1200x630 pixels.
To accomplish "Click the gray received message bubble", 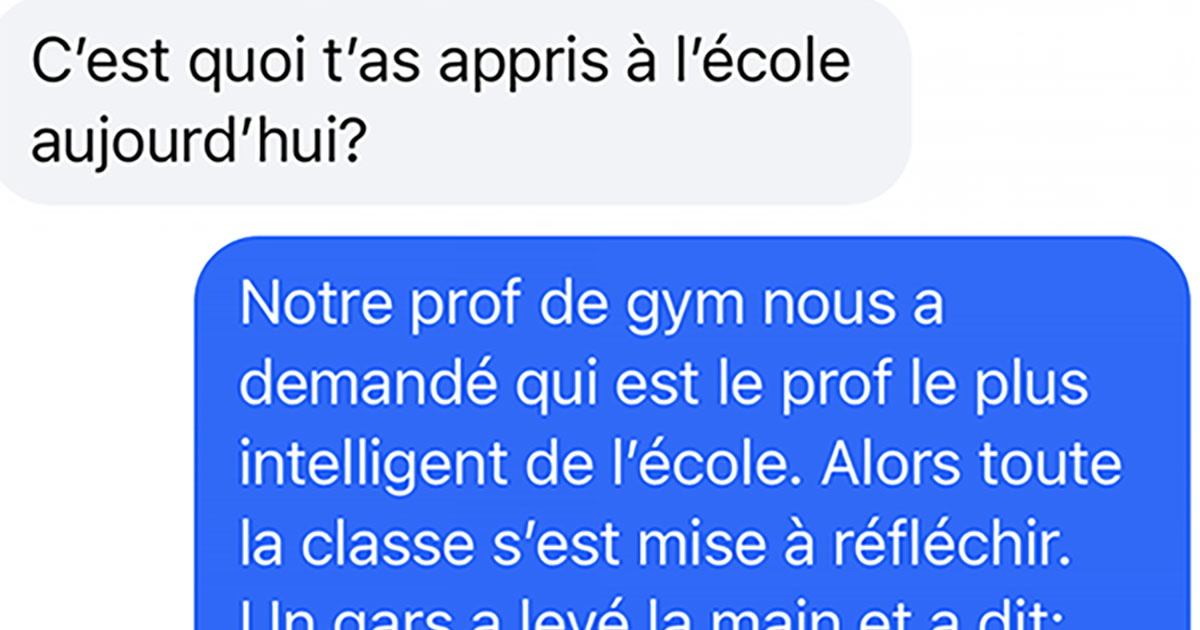I will 455,100.
